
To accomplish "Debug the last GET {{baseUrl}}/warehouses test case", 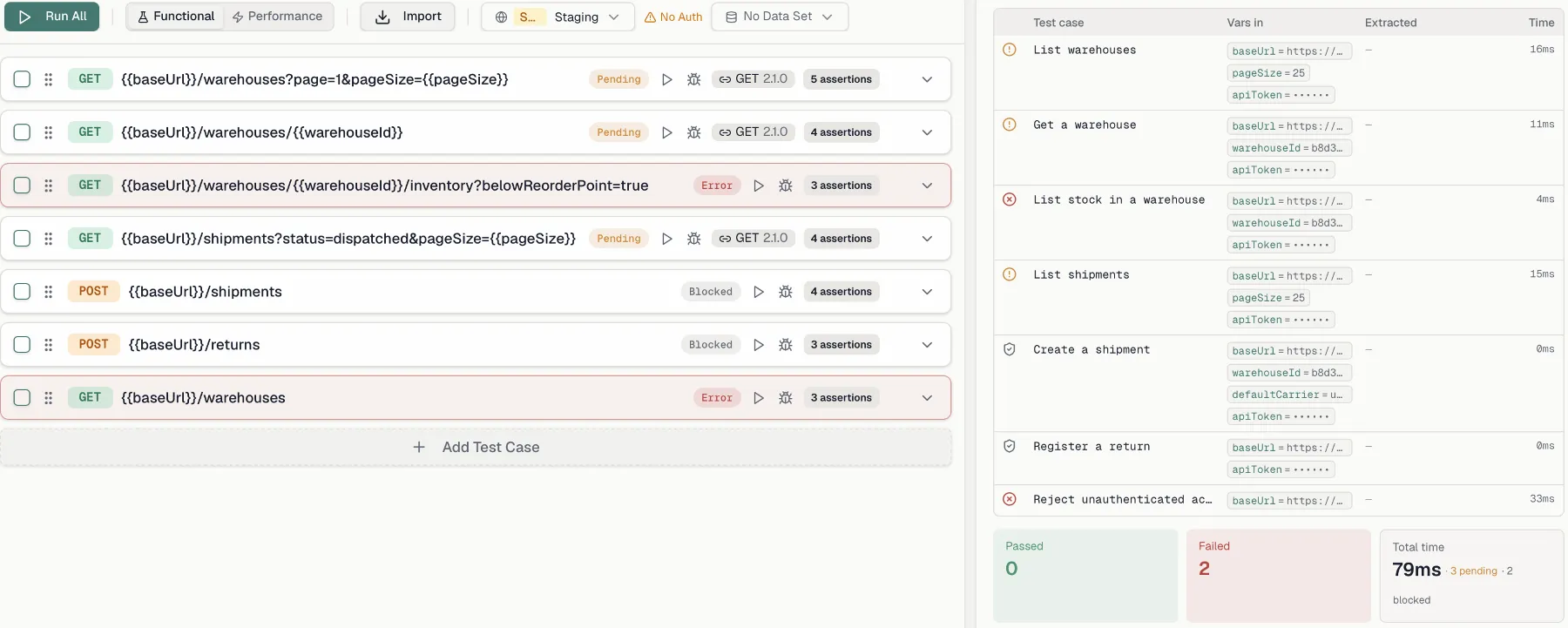I will coord(786,398).
